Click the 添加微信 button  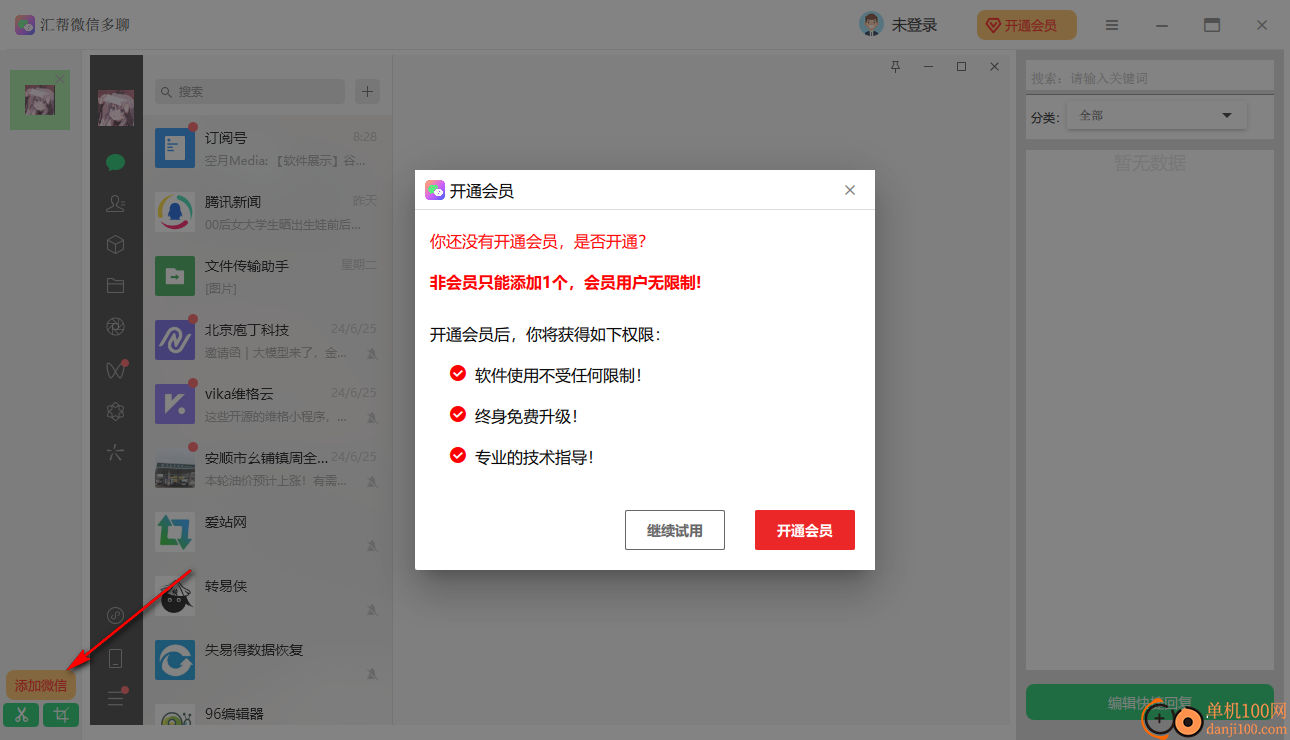41,685
